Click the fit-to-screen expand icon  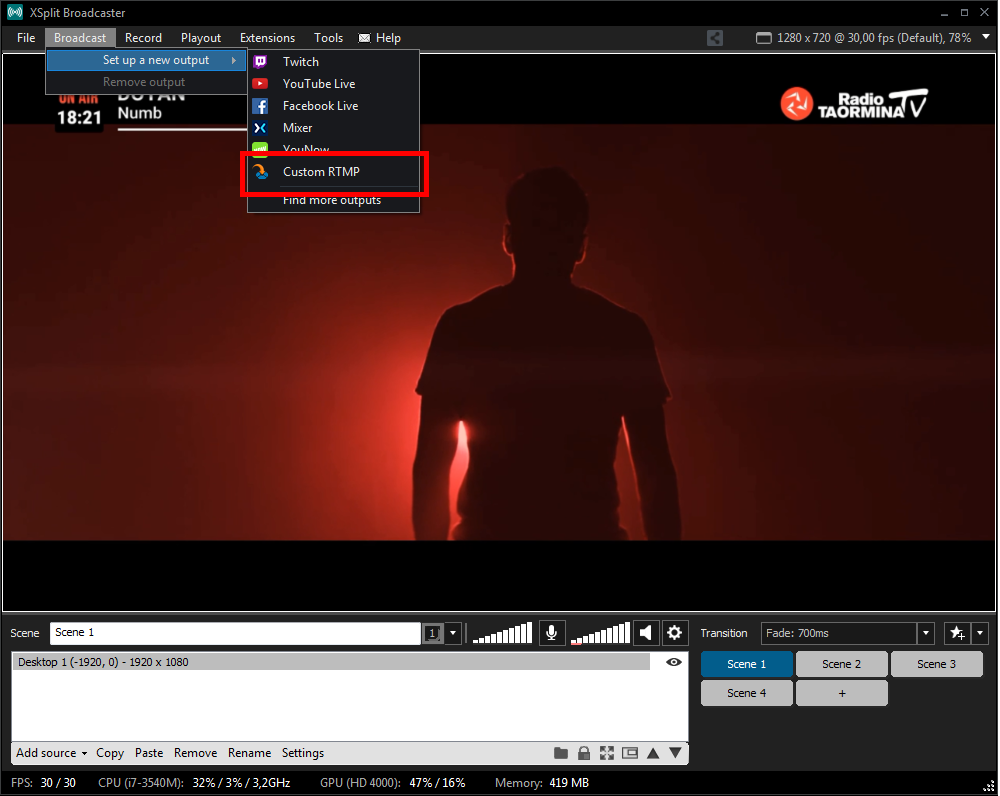(607, 753)
